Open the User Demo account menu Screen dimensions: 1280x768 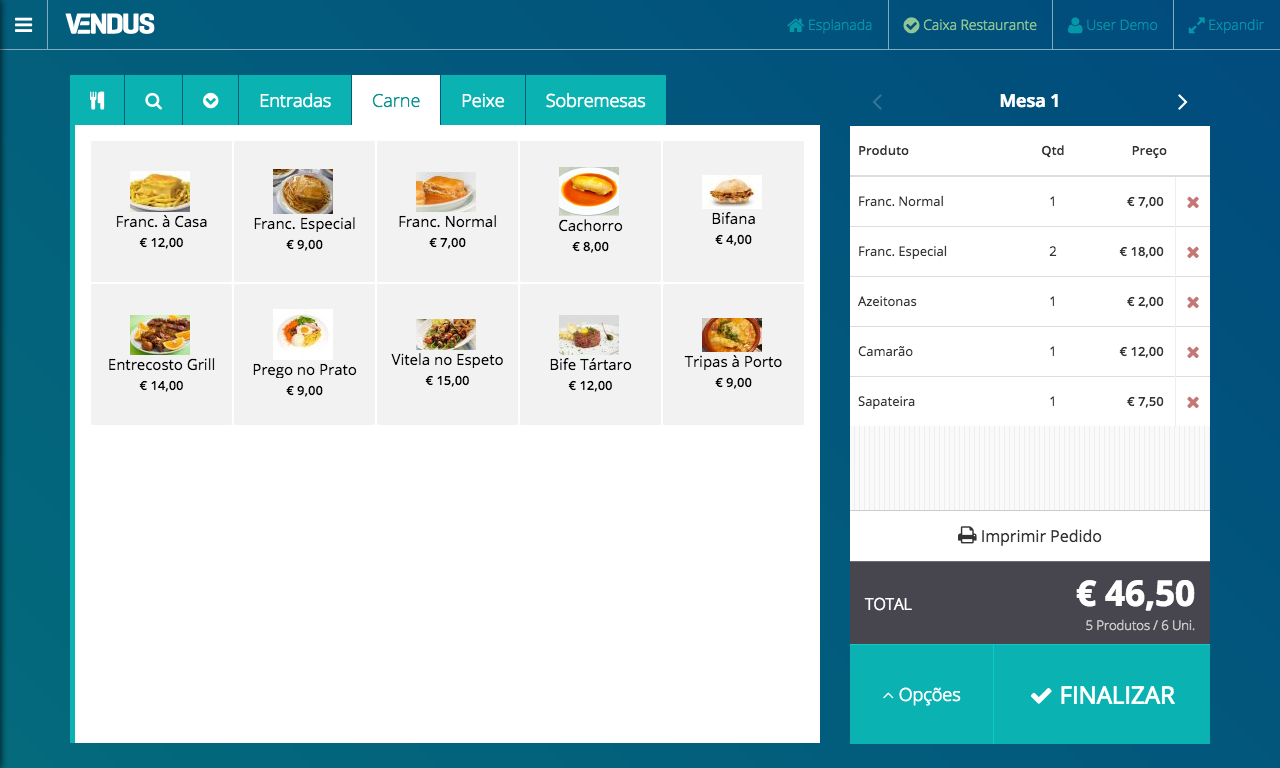point(1113,25)
